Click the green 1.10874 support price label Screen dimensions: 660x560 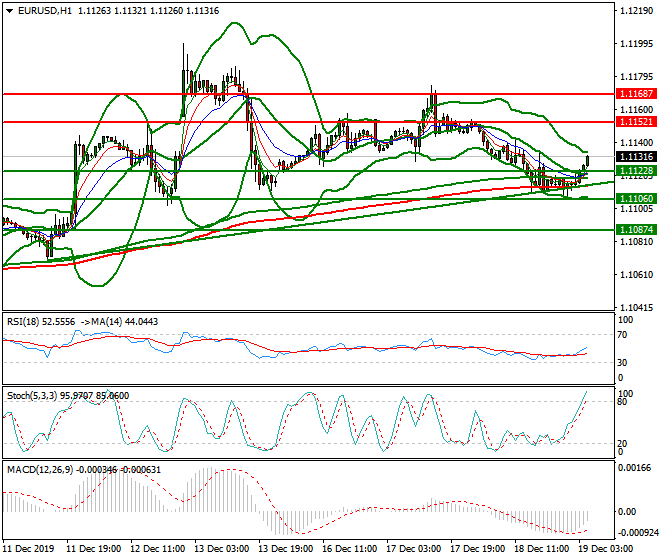click(636, 229)
